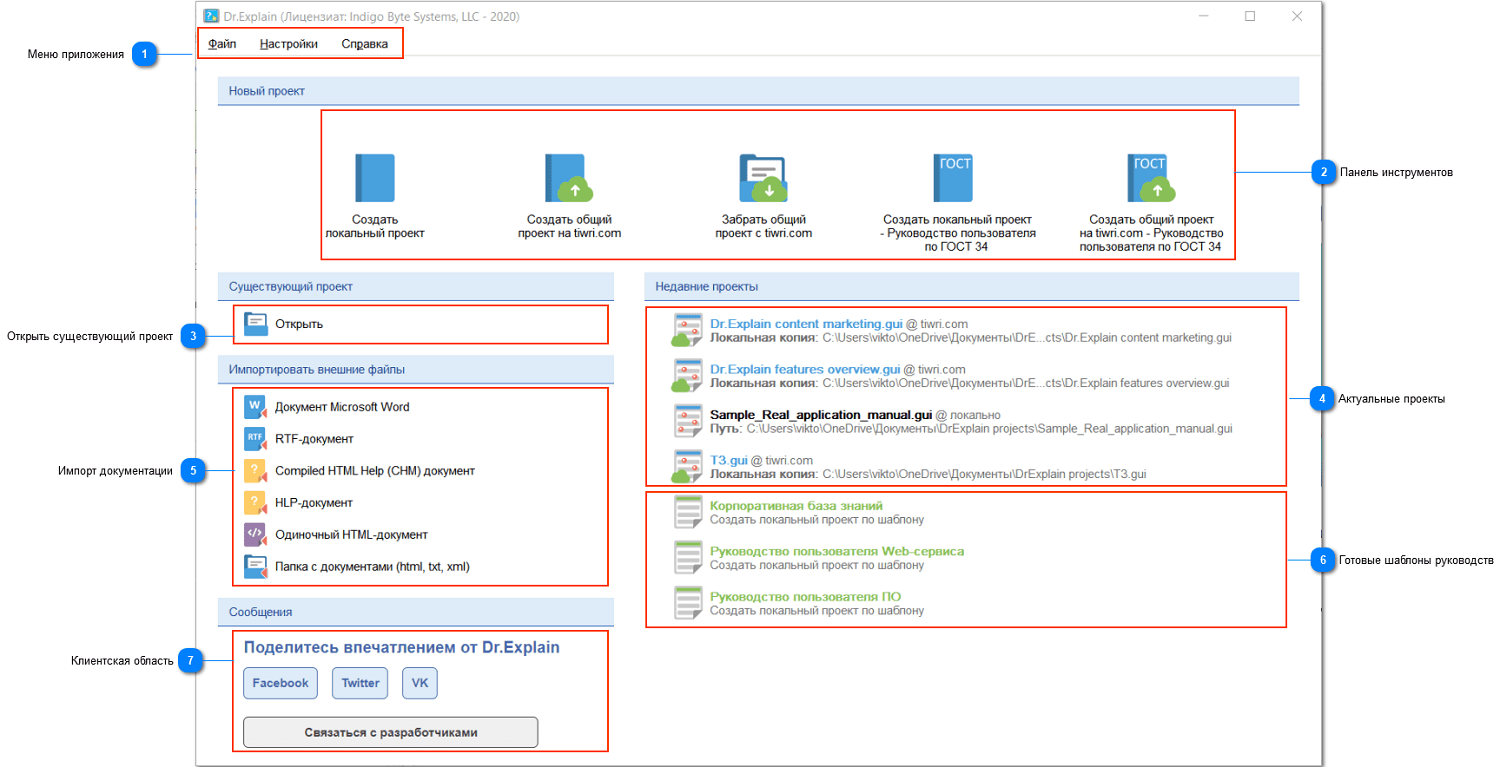Click the T3.gui project icon
This screenshot has height=767, width=1500.
(686, 467)
